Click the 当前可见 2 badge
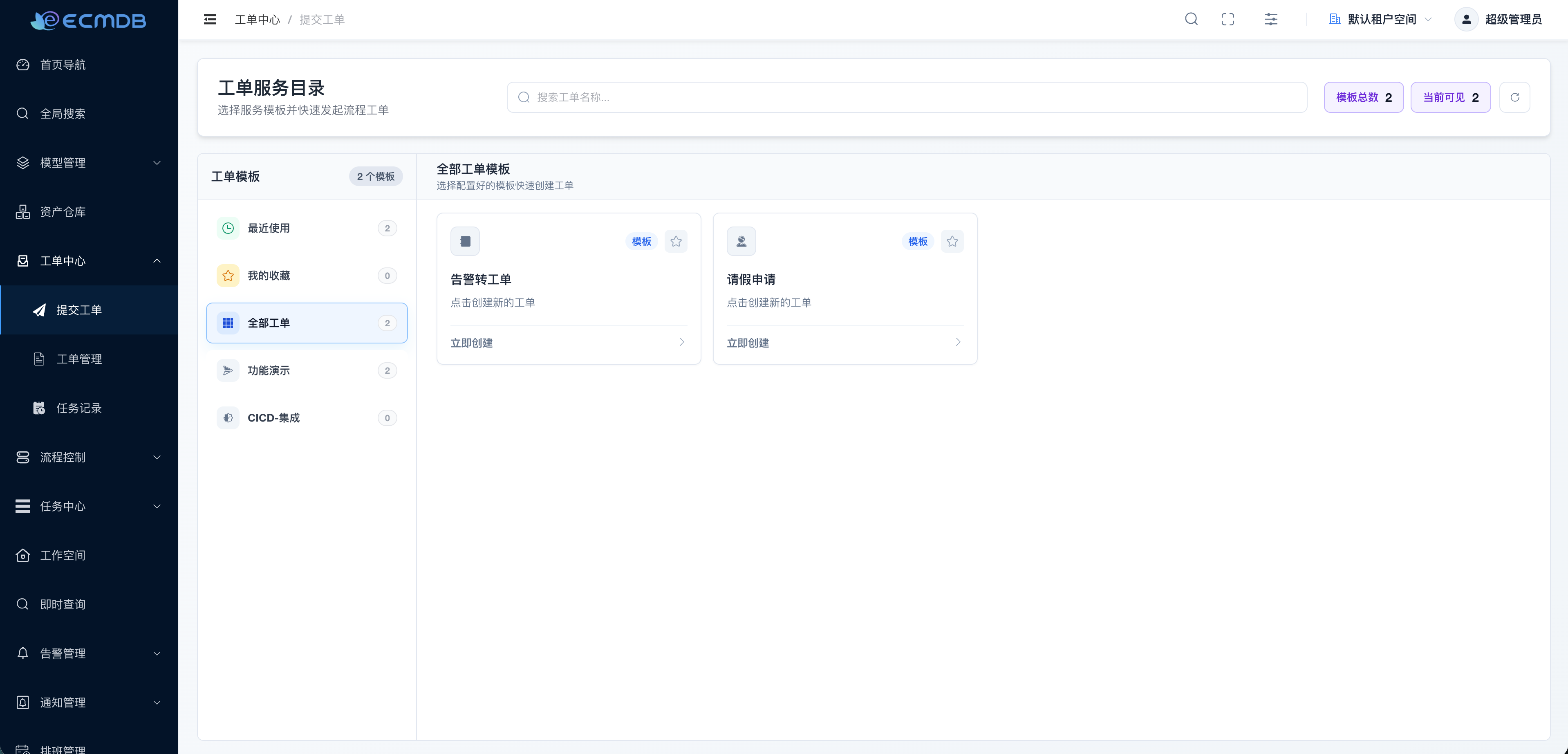The height and width of the screenshot is (754, 1568). click(x=1451, y=97)
